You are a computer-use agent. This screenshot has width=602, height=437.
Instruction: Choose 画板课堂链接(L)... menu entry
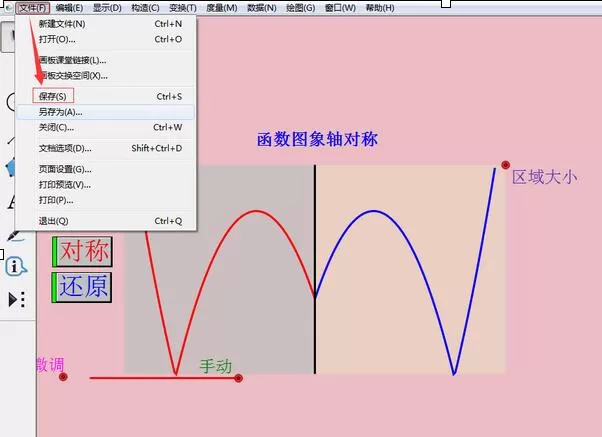[x=106, y=60]
